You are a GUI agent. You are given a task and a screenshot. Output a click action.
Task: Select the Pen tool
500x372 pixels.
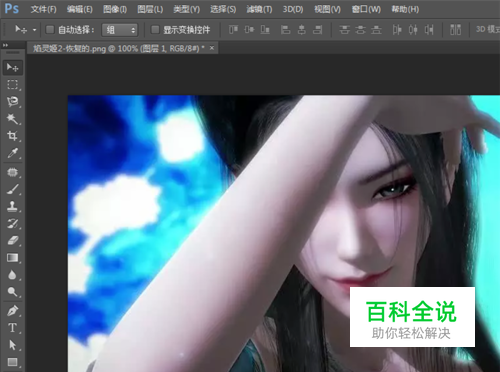[13, 311]
